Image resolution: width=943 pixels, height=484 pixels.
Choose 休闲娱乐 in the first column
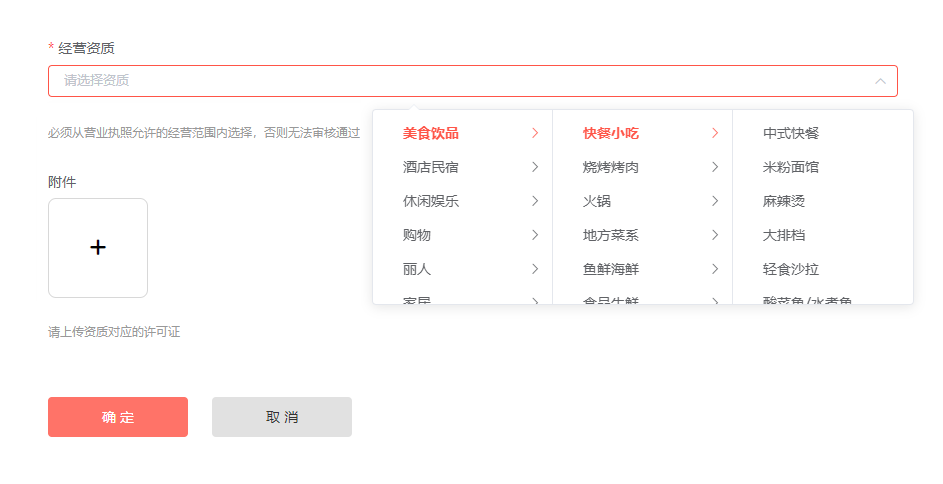(x=431, y=201)
